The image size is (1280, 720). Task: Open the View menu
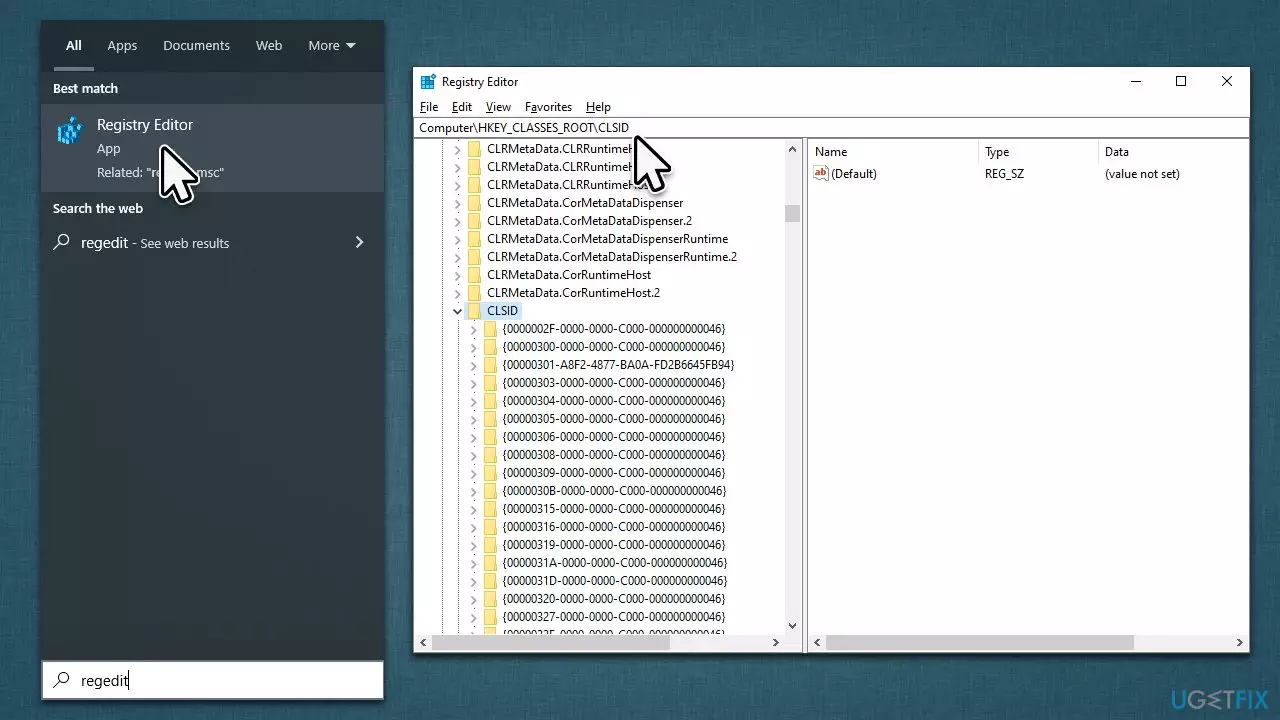[498, 107]
